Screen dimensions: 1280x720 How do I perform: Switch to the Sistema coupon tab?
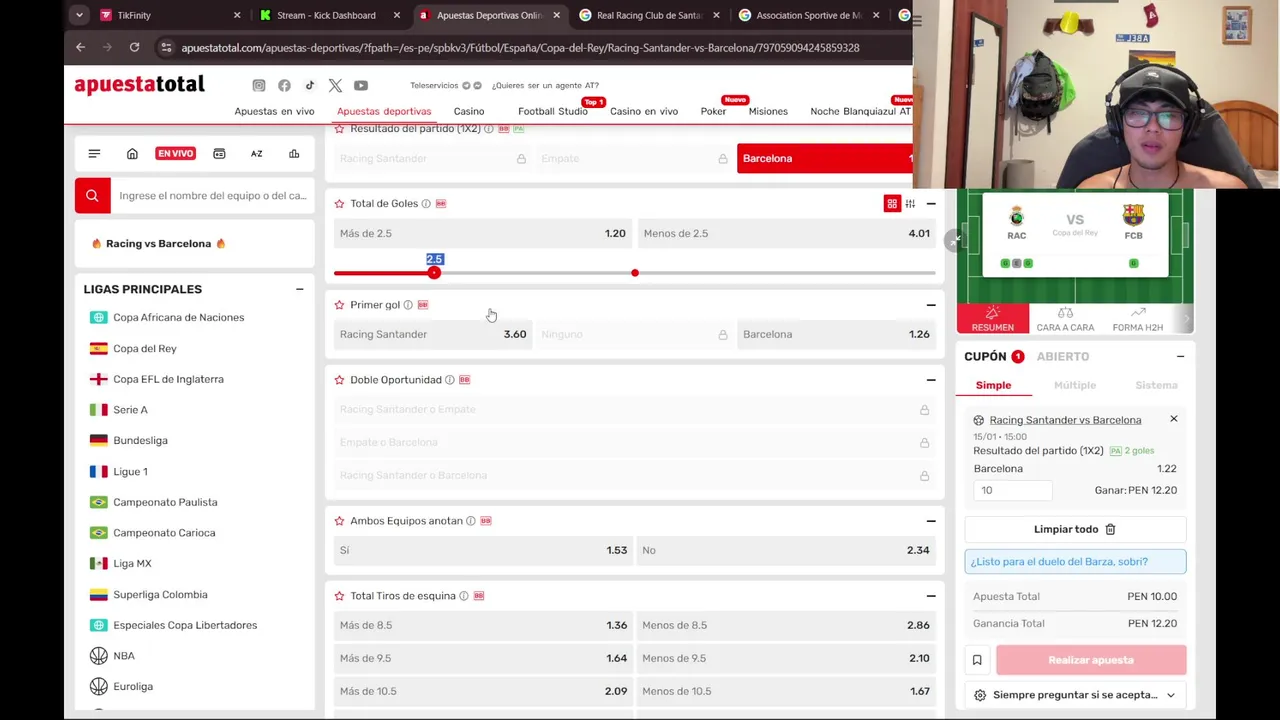click(x=1156, y=385)
